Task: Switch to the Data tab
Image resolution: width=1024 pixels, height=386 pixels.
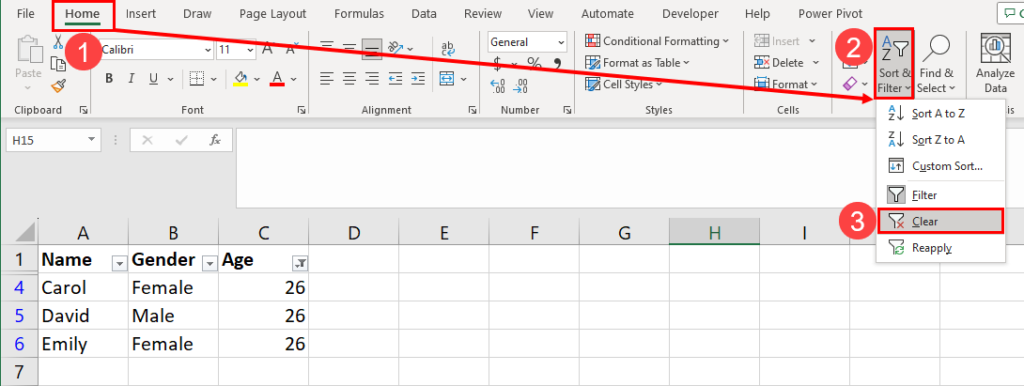Action: pyautogui.click(x=424, y=14)
